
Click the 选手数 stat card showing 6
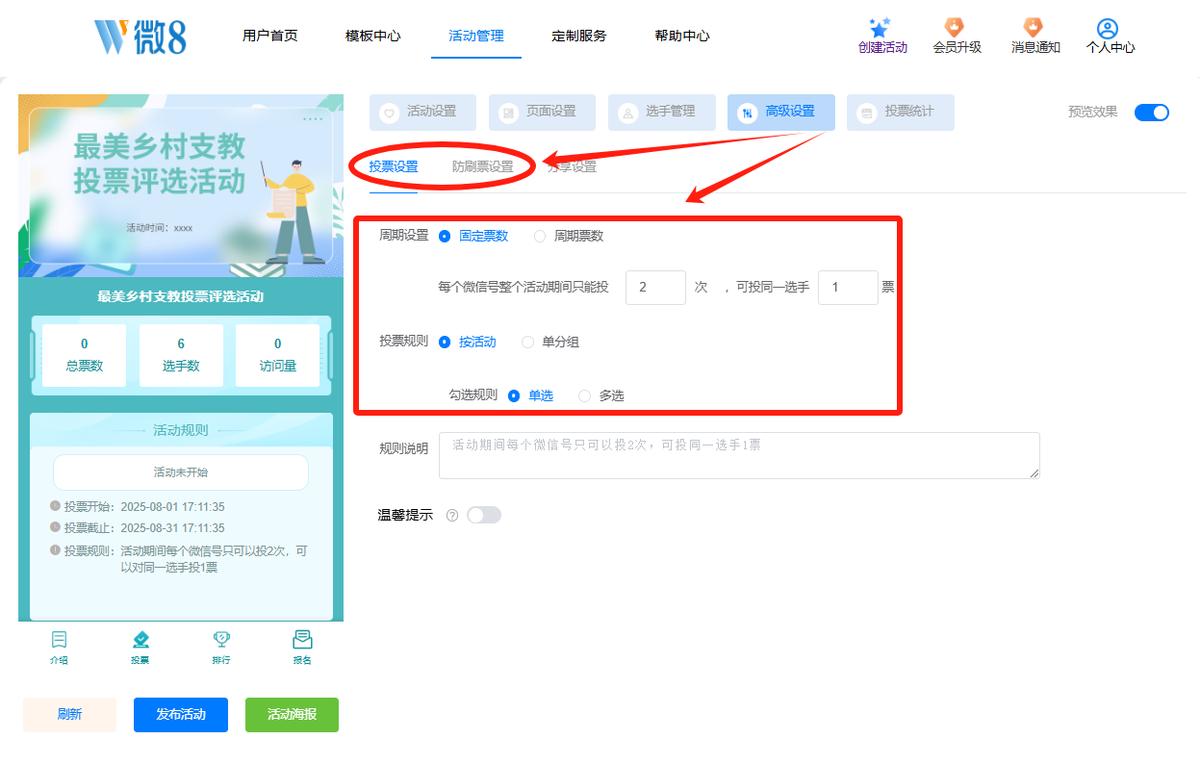tap(181, 355)
